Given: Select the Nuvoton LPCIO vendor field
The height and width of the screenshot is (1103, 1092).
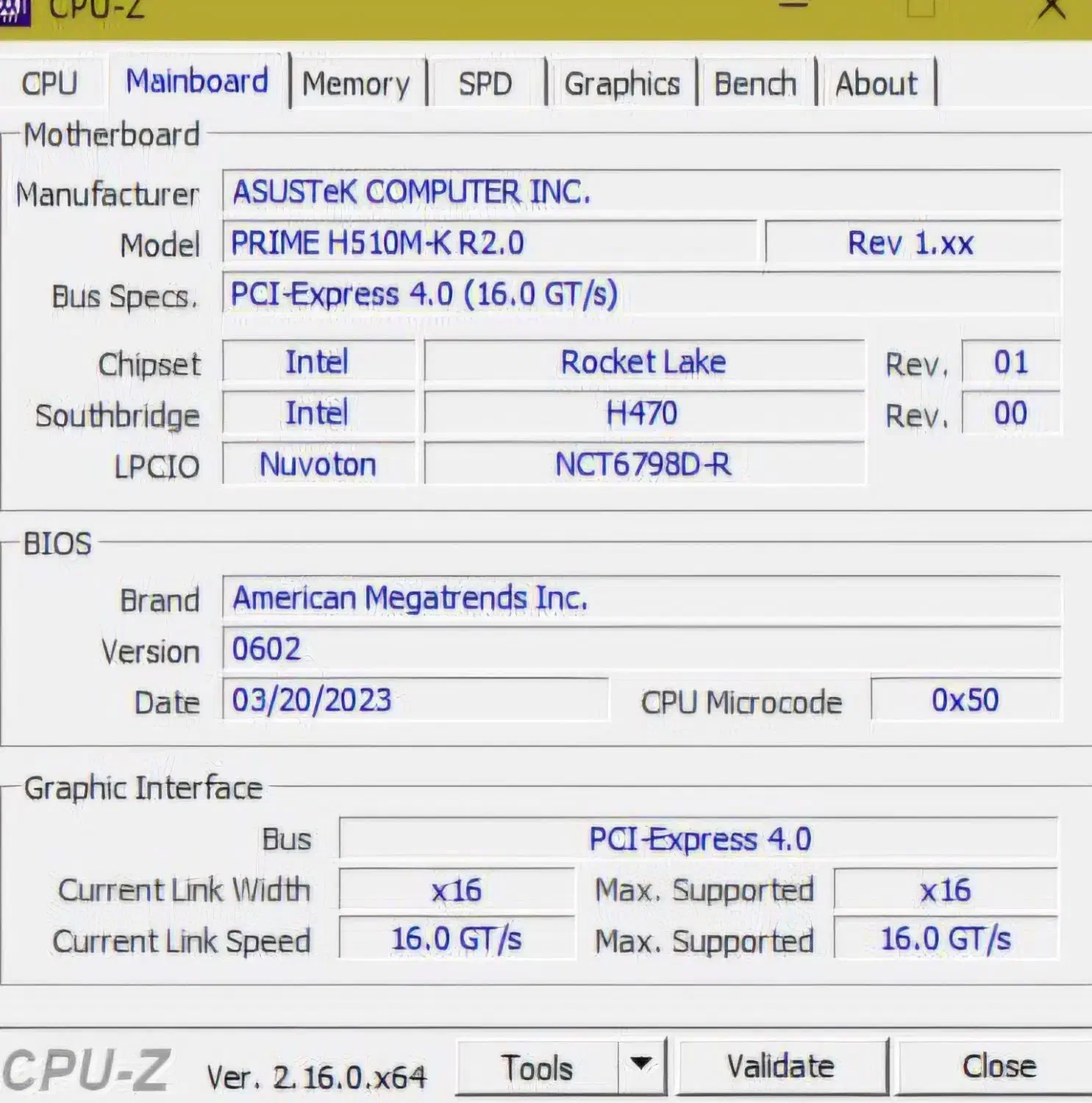Looking at the screenshot, I should pyautogui.click(x=318, y=465).
